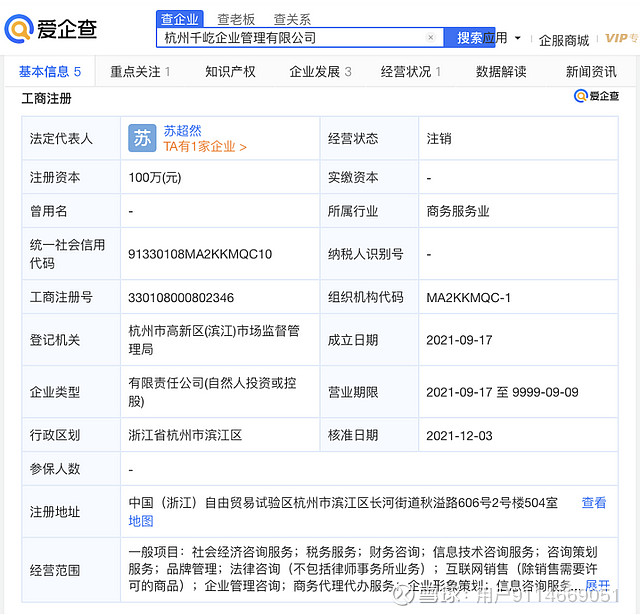The image size is (640, 615).
Task: Open the 应用 dropdown arrow
Action: click(x=518, y=38)
